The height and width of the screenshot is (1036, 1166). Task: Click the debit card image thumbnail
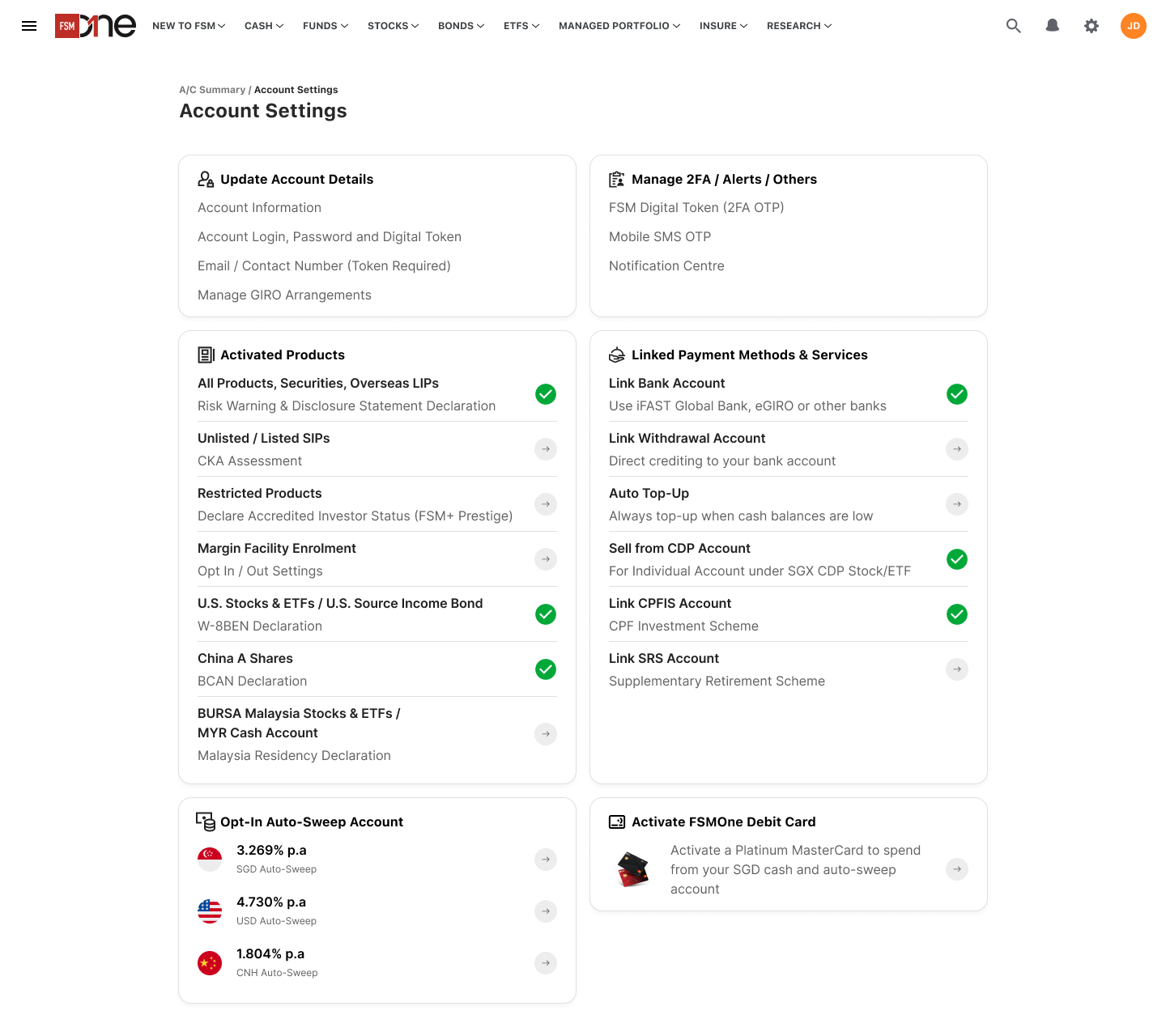pyautogui.click(x=633, y=869)
